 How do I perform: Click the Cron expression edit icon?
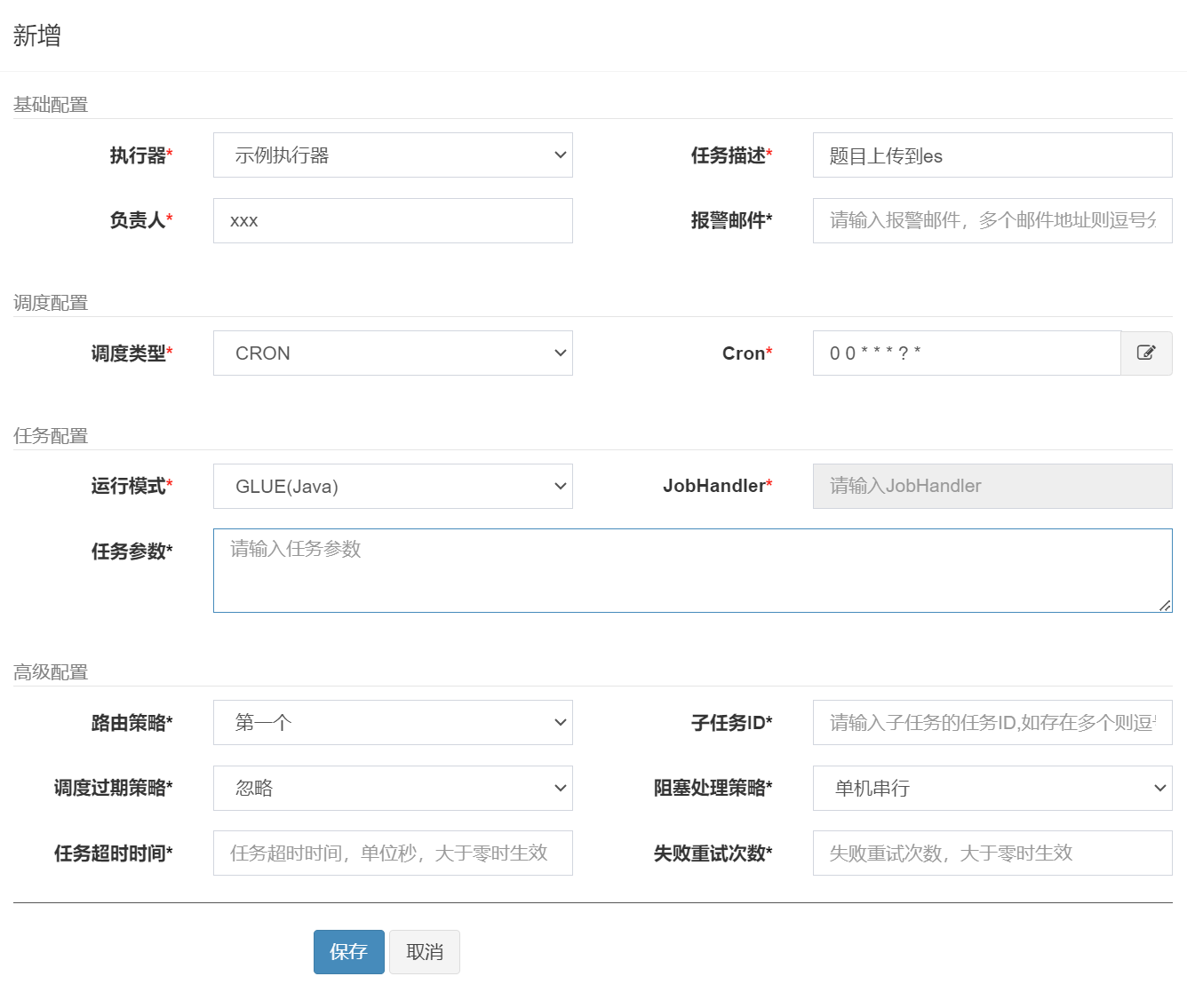pos(1146,353)
